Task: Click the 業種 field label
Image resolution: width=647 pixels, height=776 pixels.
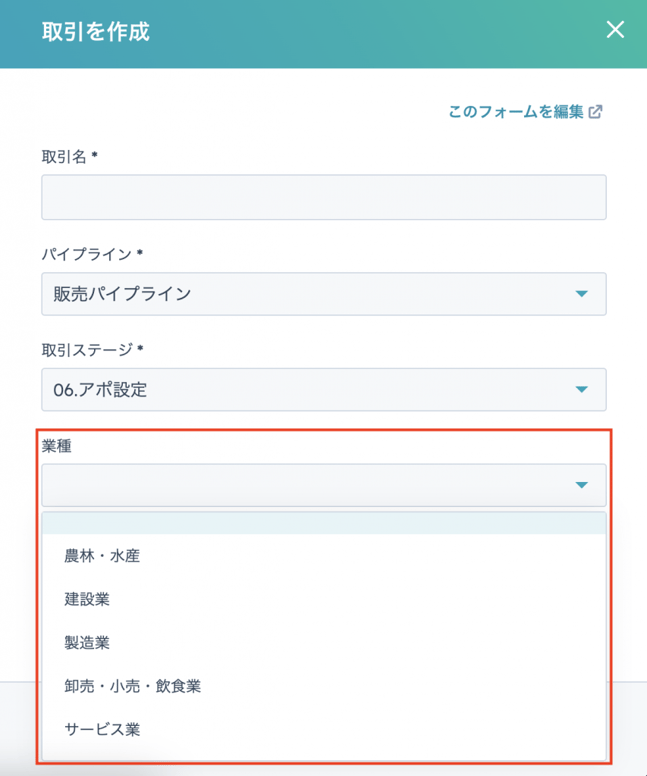Action: 56,446
